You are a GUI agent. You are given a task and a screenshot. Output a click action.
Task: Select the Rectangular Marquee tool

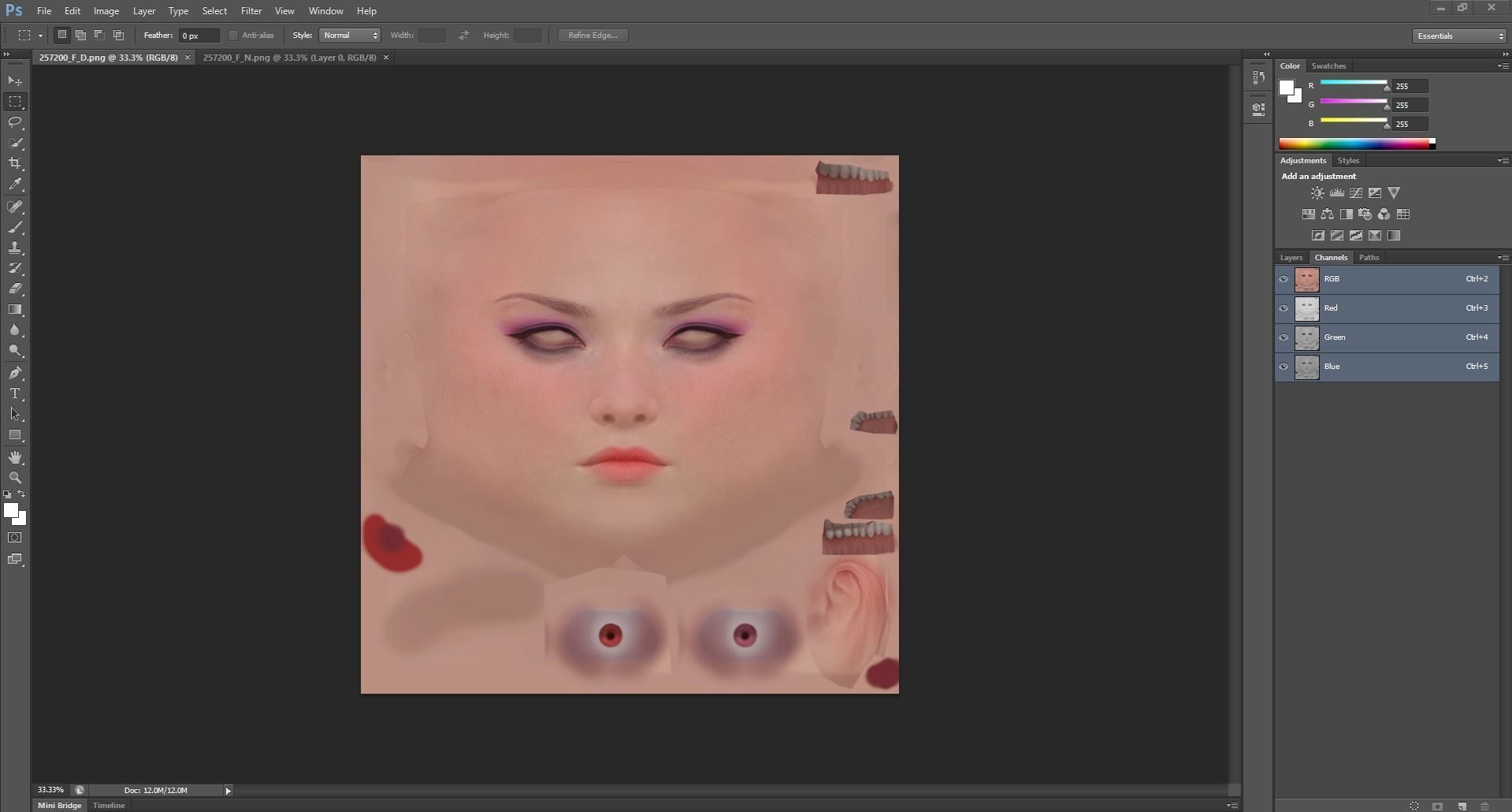[15, 102]
